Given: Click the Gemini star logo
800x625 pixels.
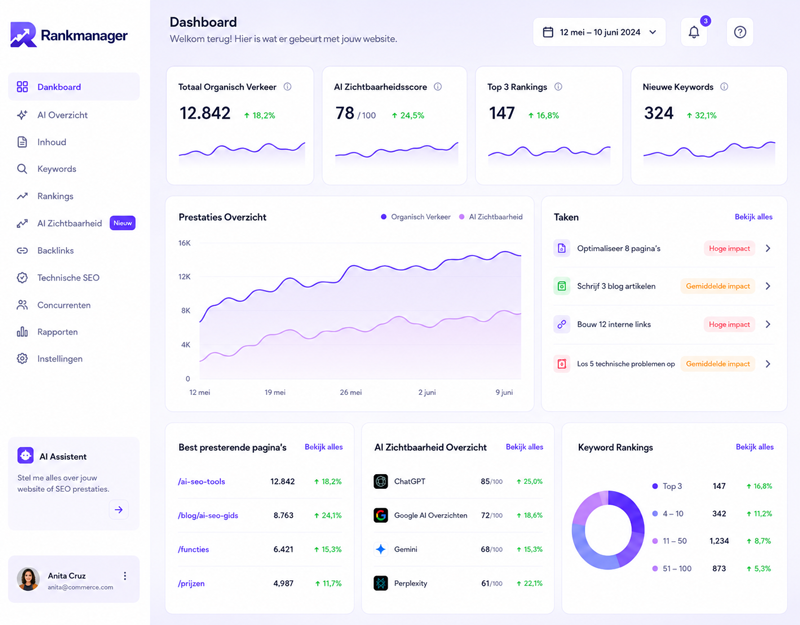Looking at the screenshot, I should 381,549.
